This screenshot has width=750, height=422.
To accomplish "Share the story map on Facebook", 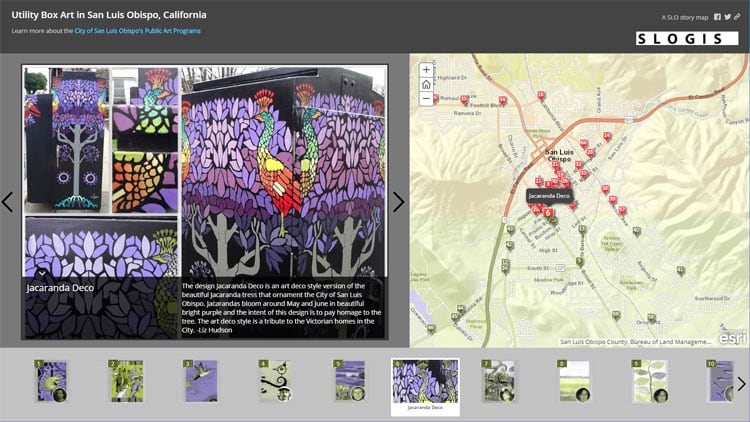I will point(717,17).
